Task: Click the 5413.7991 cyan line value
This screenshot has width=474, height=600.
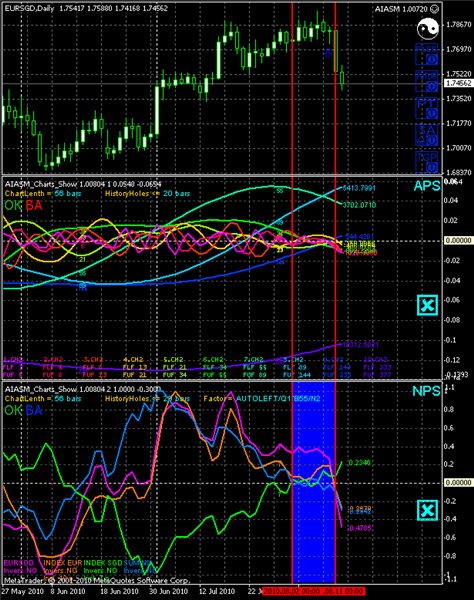Action: pos(359,188)
